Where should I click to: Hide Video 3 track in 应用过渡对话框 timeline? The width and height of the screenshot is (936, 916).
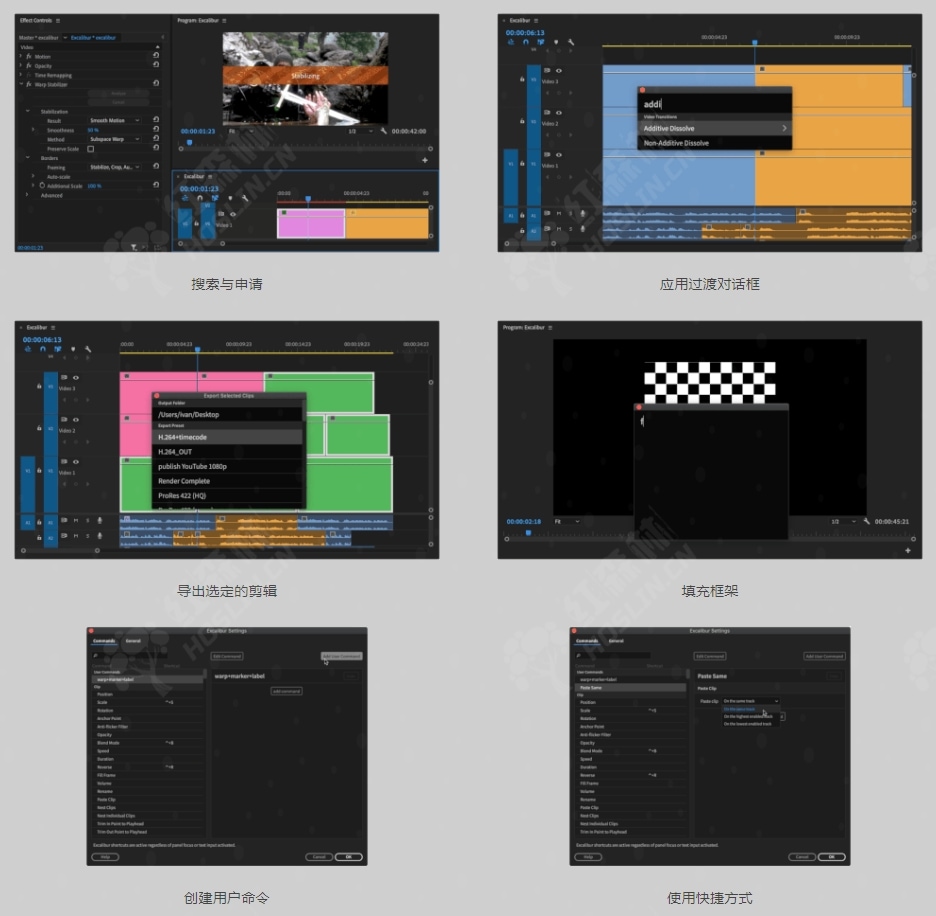[559, 70]
